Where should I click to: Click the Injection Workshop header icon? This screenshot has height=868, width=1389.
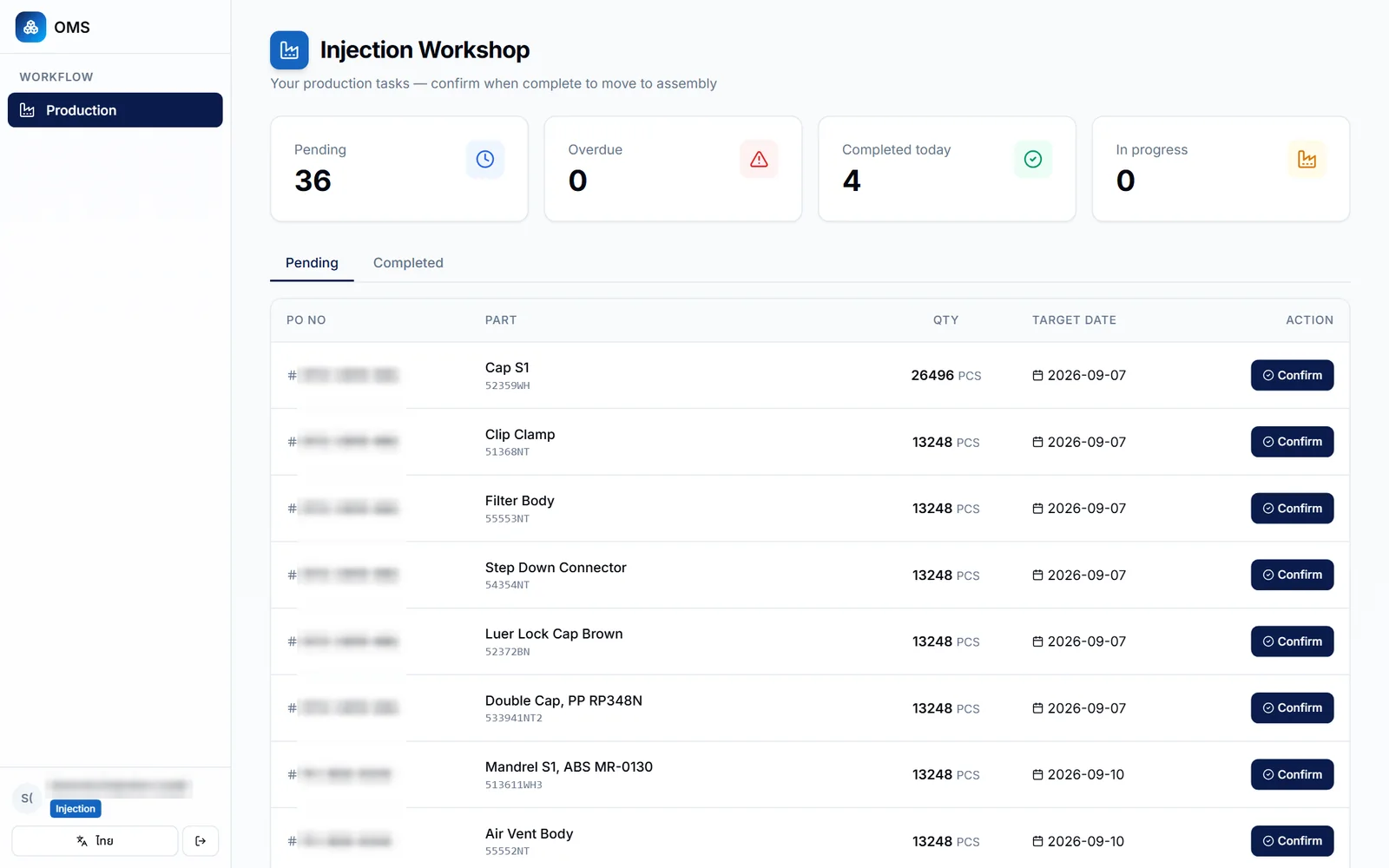click(x=289, y=50)
